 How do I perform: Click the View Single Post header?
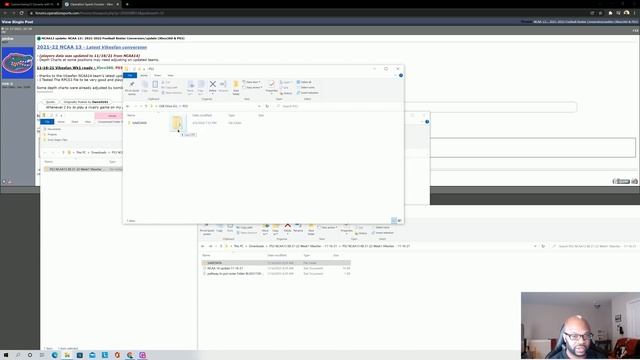18,22
